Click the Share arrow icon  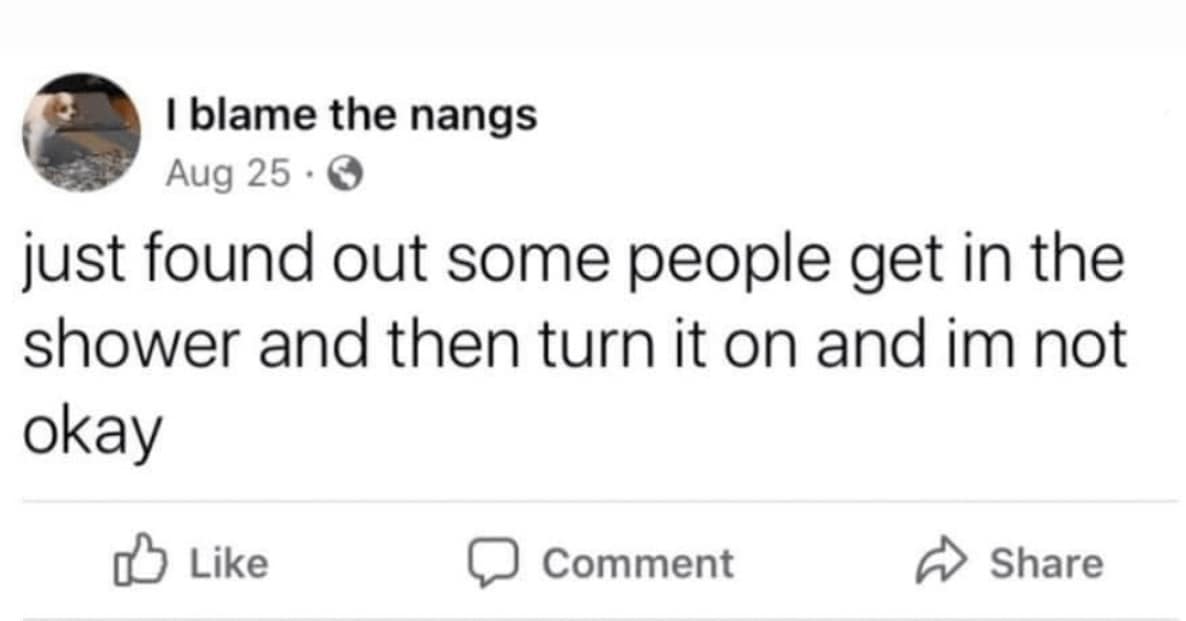click(940, 563)
